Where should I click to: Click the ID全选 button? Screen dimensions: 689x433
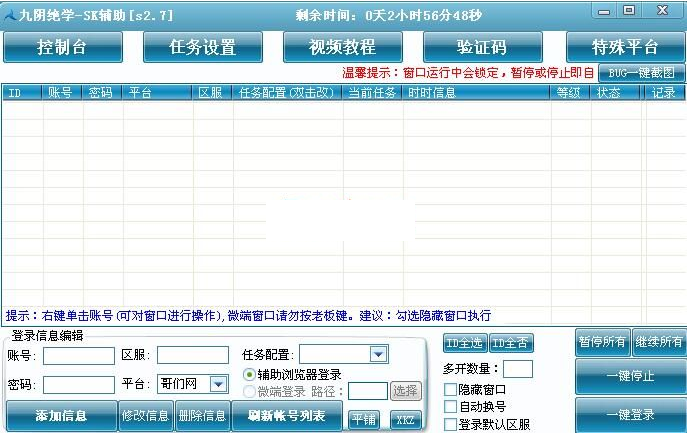tap(464, 343)
